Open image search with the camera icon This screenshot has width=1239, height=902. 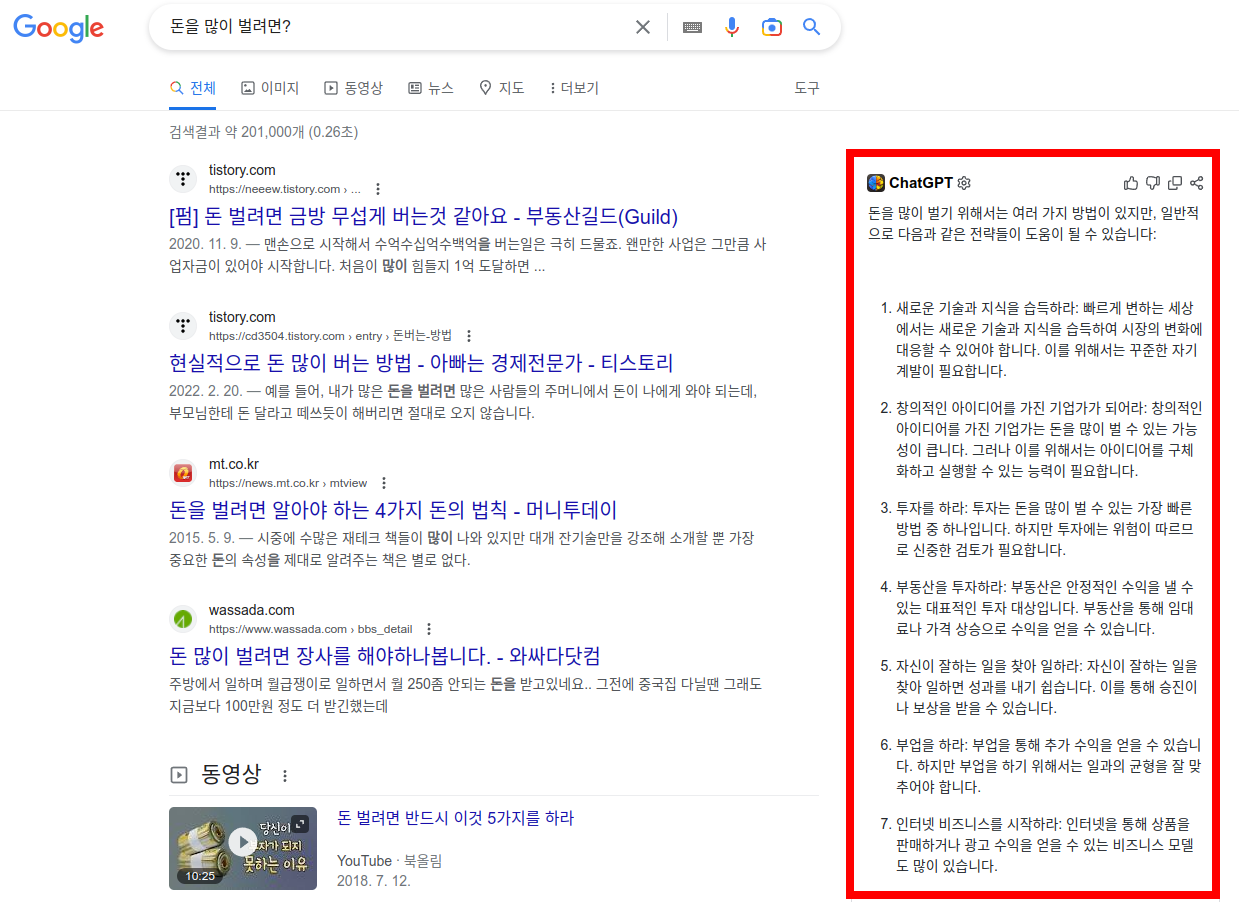tap(771, 27)
